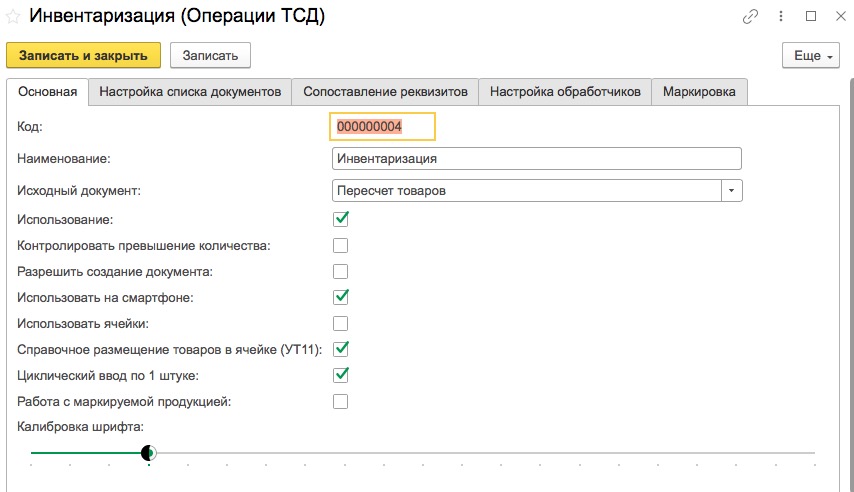Image resolution: width=854 pixels, height=492 pixels.
Task: Switch to the Маркировка tab
Action: pyautogui.click(x=699, y=92)
